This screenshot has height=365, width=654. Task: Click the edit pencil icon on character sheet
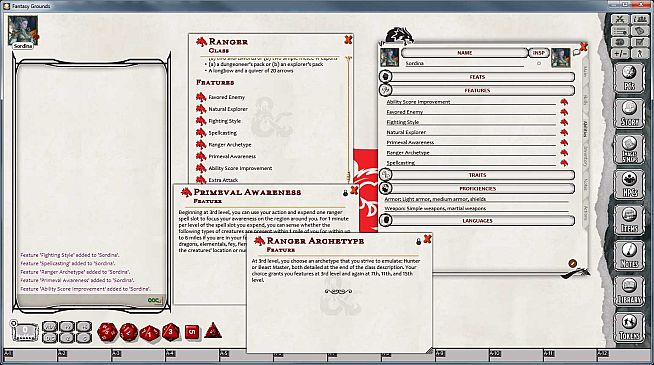point(573,263)
